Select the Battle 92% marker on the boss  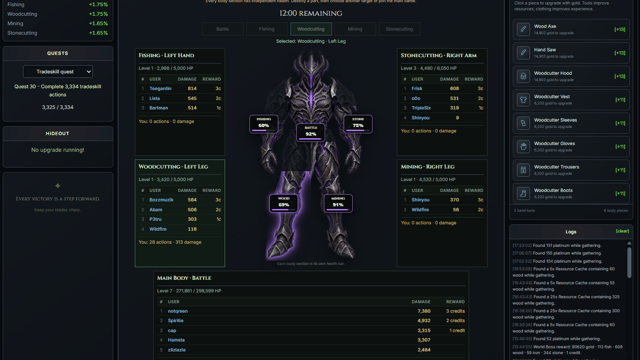(x=311, y=132)
